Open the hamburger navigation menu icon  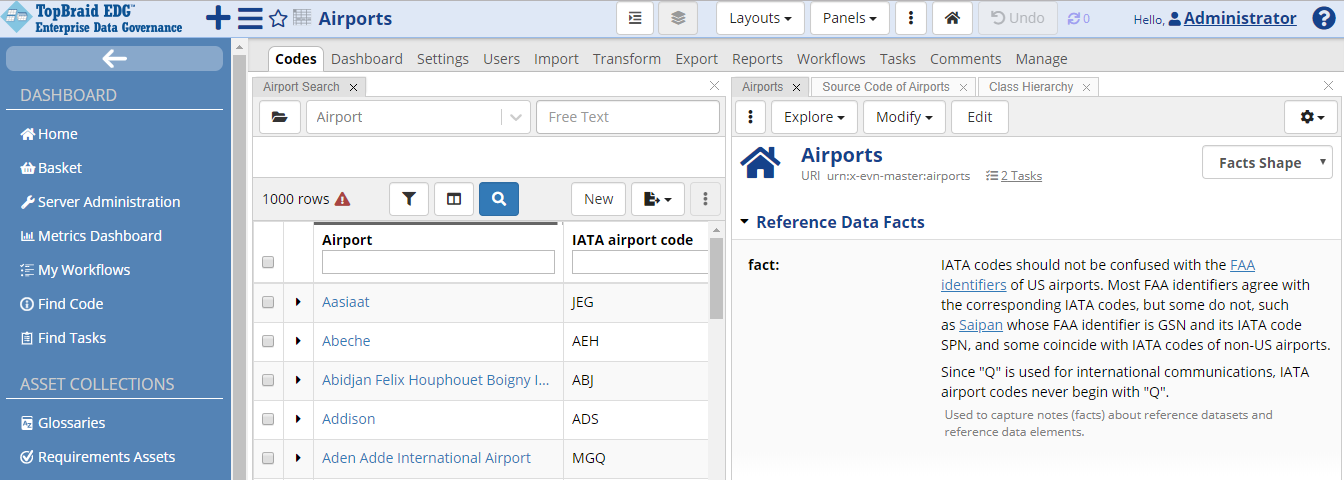pyautogui.click(x=250, y=18)
